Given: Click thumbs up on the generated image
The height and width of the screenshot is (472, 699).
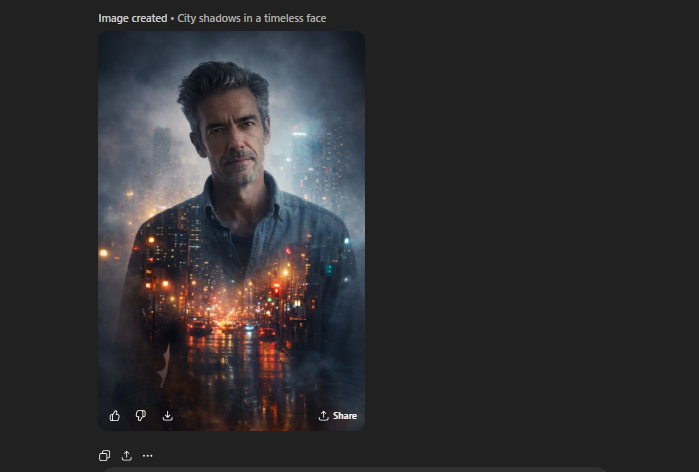Looking at the screenshot, I should [115, 416].
